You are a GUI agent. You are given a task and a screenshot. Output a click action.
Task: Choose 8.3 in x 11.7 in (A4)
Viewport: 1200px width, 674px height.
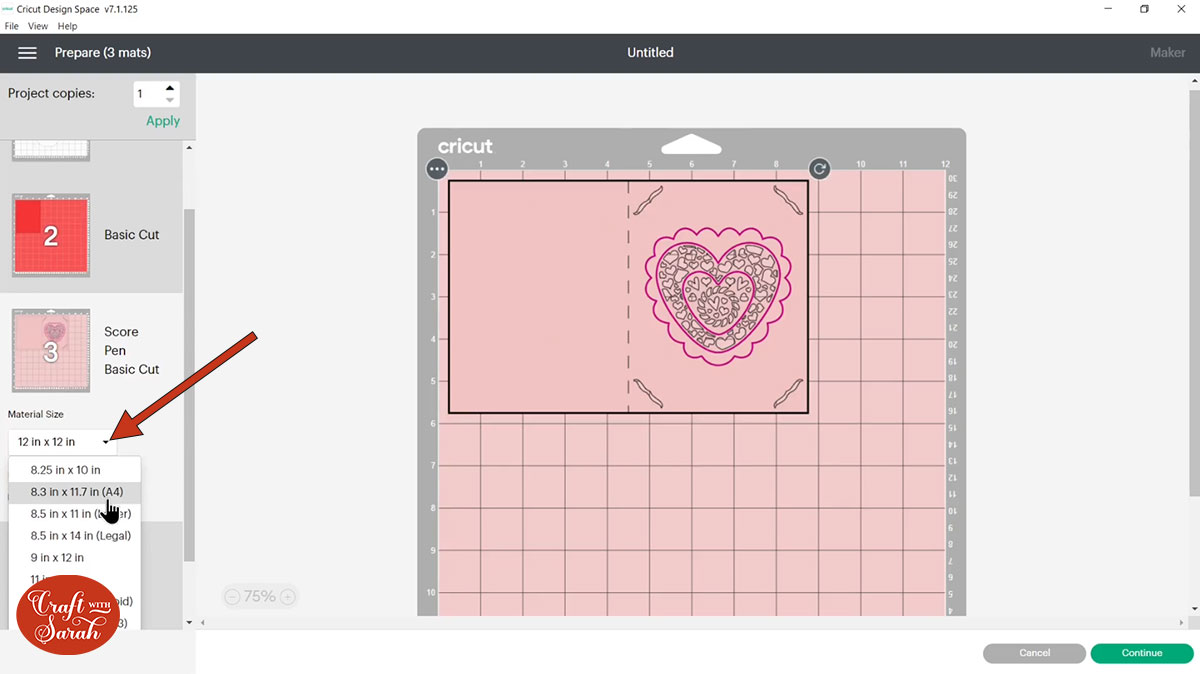click(75, 492)
